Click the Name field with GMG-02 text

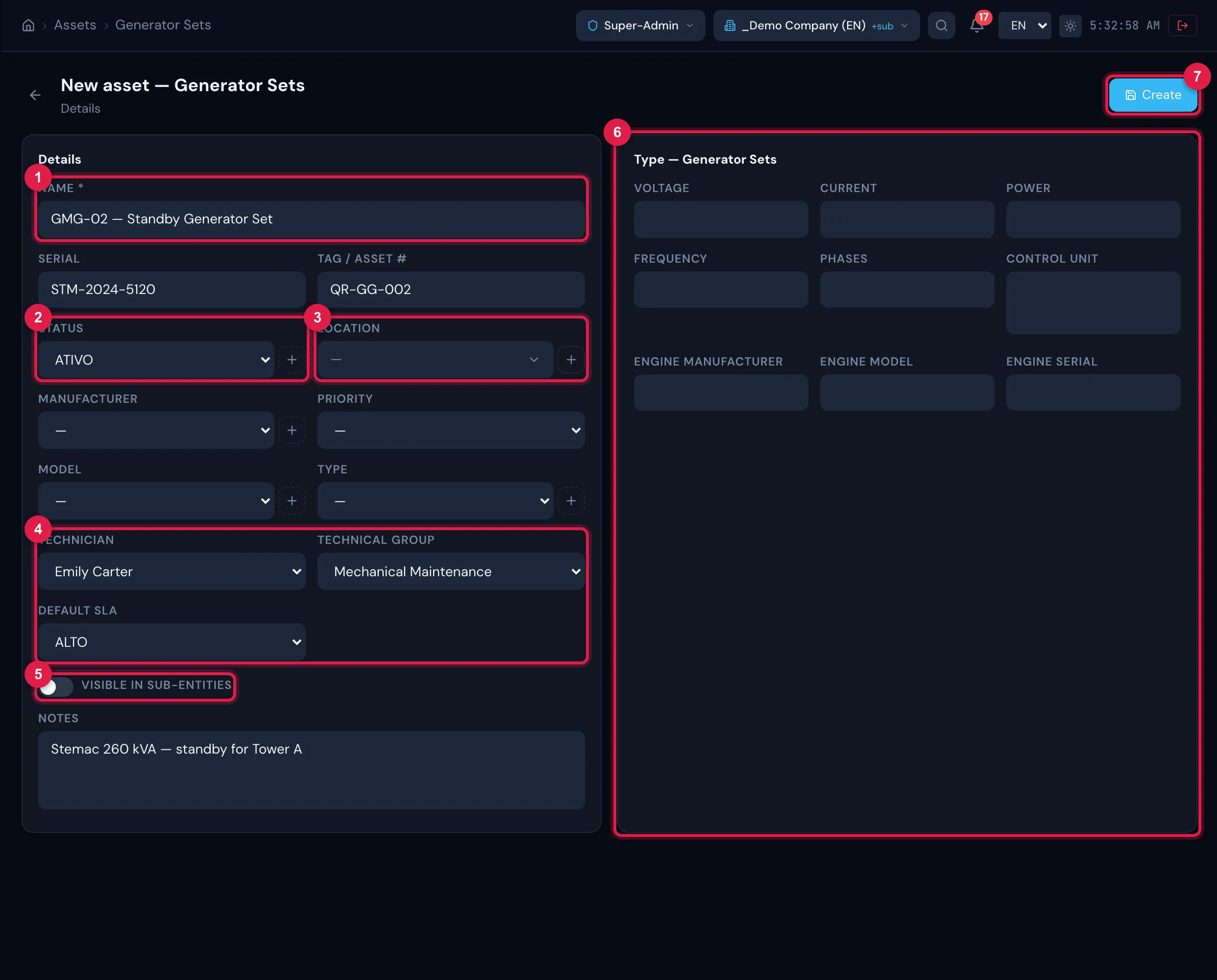point(312,219)
